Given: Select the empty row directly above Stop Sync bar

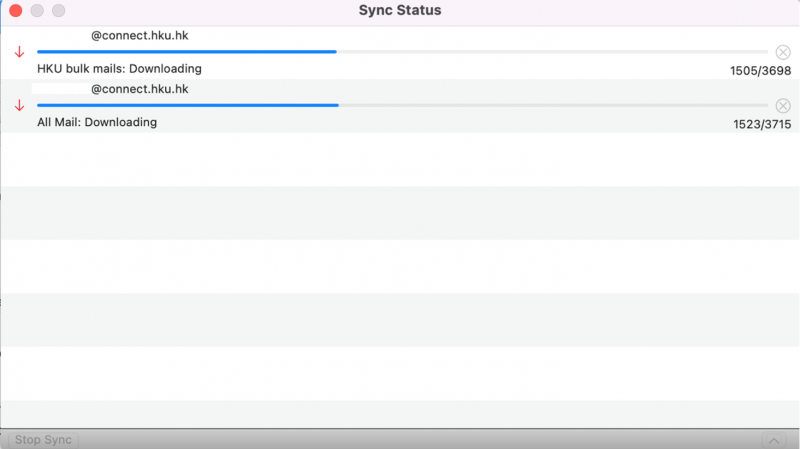Looking at the screenshot, I should 400,414.
